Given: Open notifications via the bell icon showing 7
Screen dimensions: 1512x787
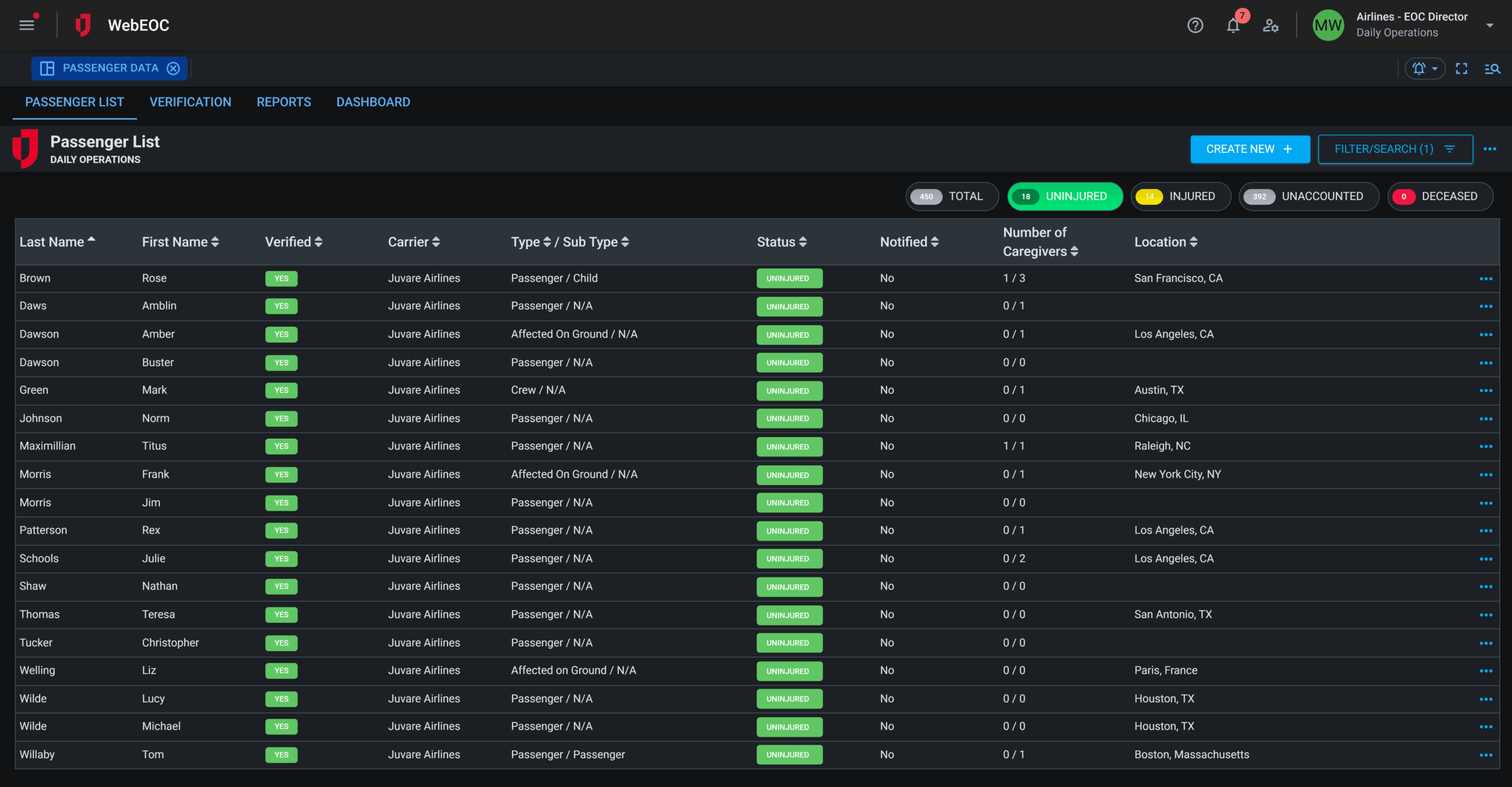Looking at the screenshot, I should tap(1233, 26).
